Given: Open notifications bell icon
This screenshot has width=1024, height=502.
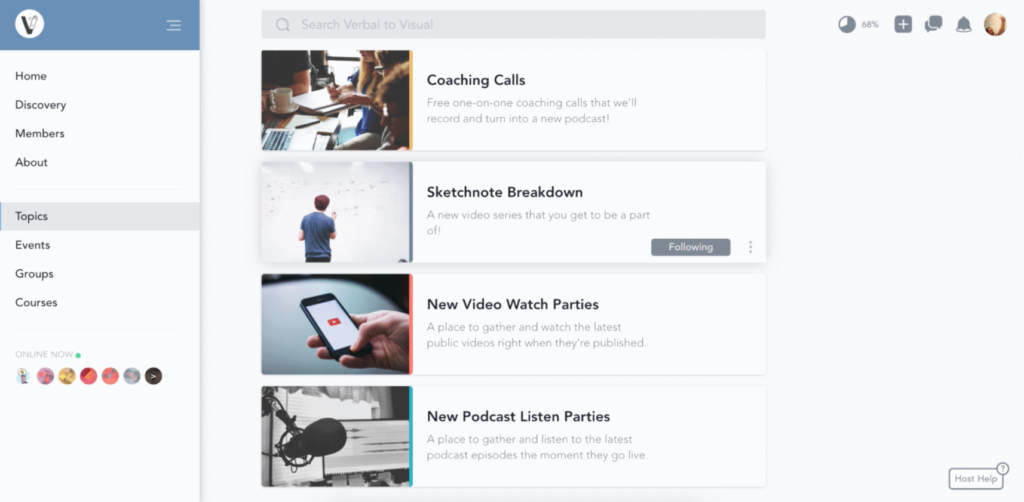Looking at the screenshot, I should pos(963,25).
